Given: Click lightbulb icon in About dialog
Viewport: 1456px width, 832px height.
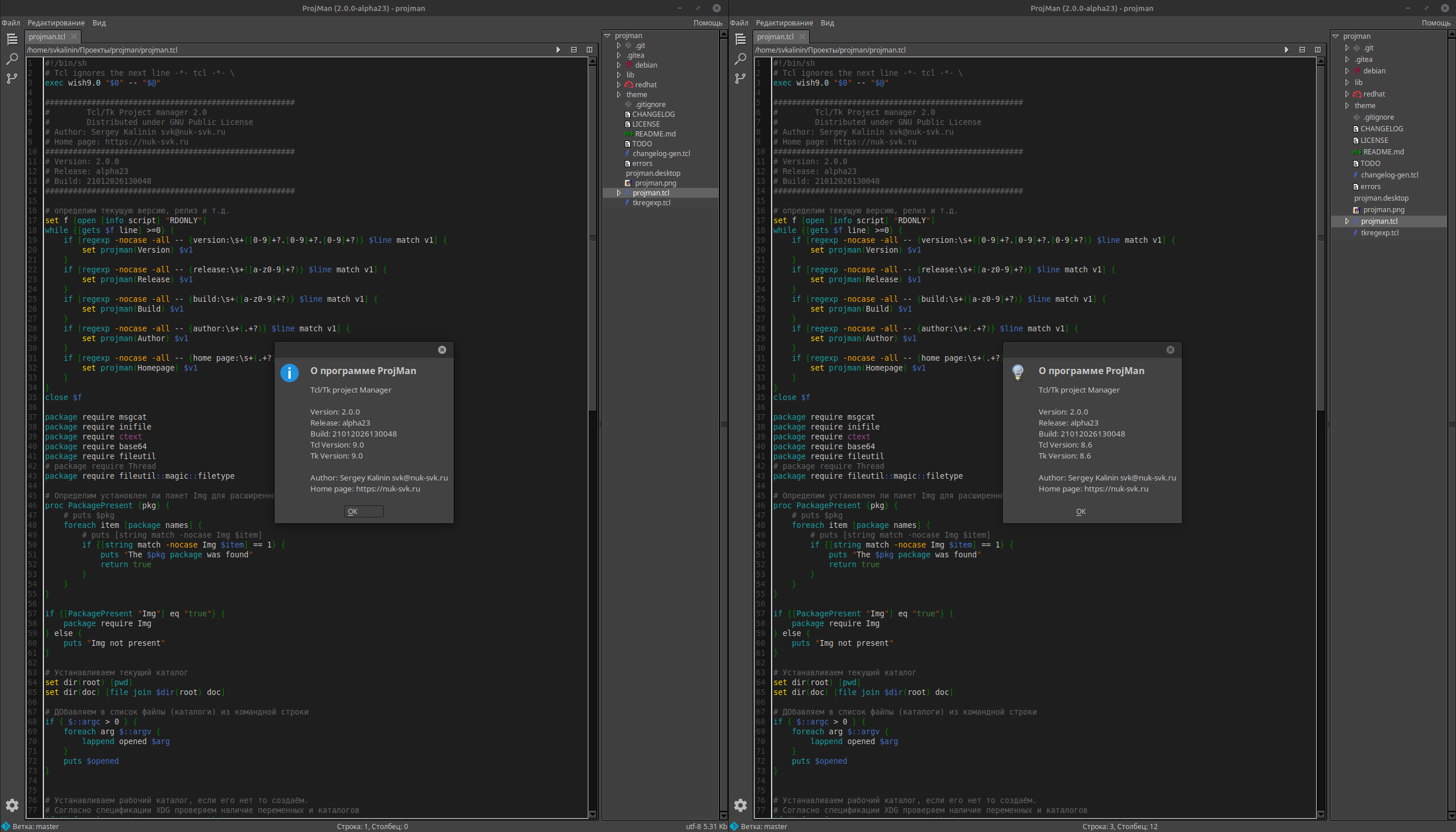Looking at the screenshot, I should click(x=1018, y=372).
